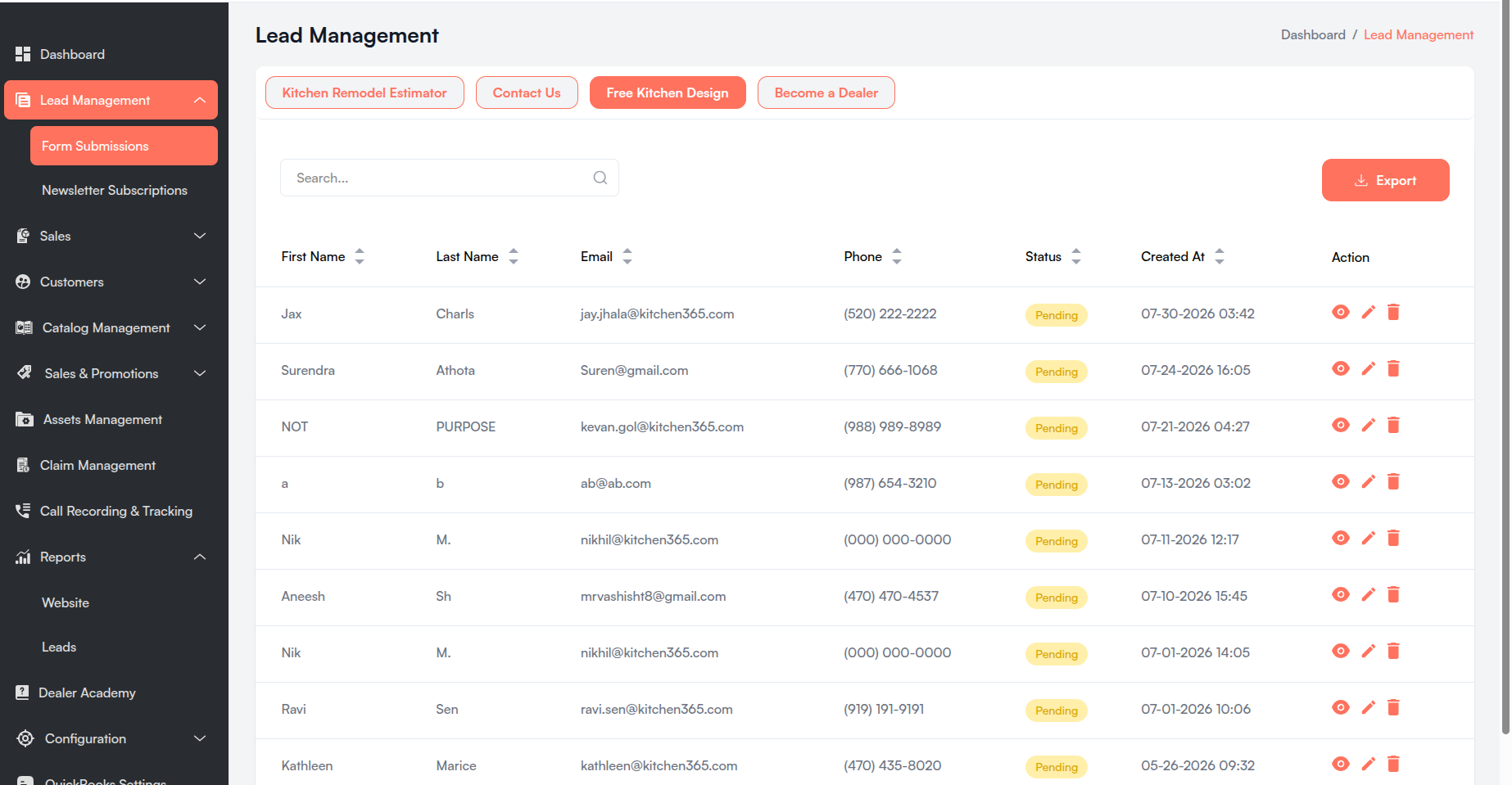Image resolution: width=1512 pixels, height=785 pixels.
Task: Expand the Configuration menu chevron
Action: click(x=200, y=738)
